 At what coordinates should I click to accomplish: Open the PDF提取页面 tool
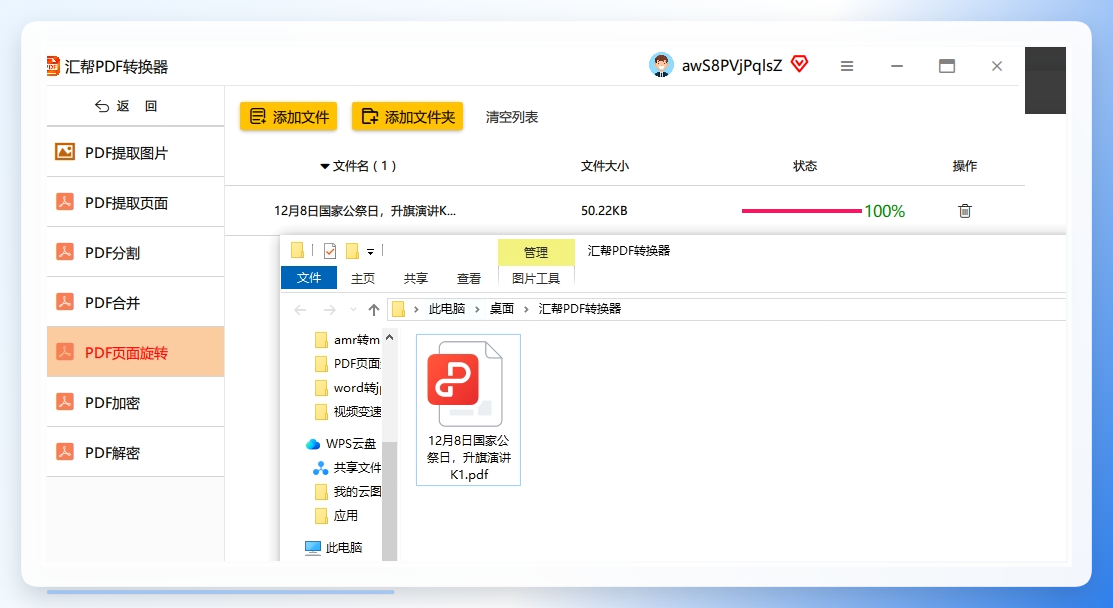tap(136, 203)
